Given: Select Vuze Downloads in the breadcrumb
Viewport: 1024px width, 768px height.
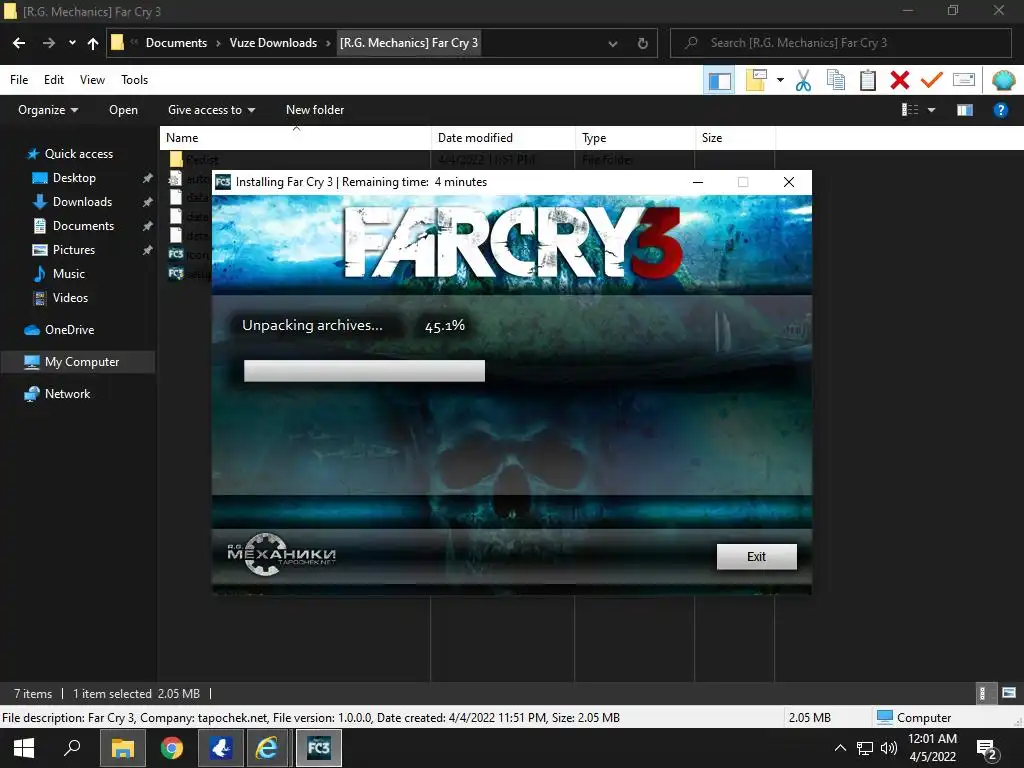Looking at the screenshot, I should click(x=273, y=43).
